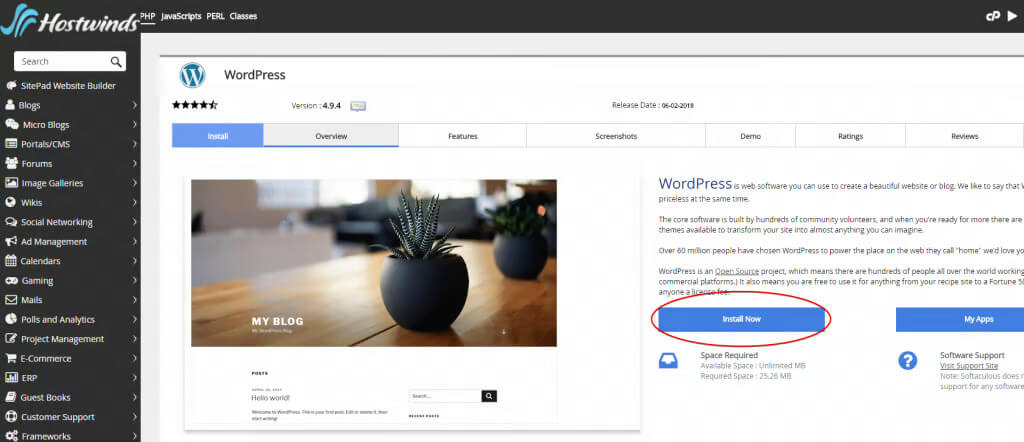Image resolution: width=1024 pixels, height=442 pixels.
Task: Expand the Forums chevron
Action: point(134,163)
